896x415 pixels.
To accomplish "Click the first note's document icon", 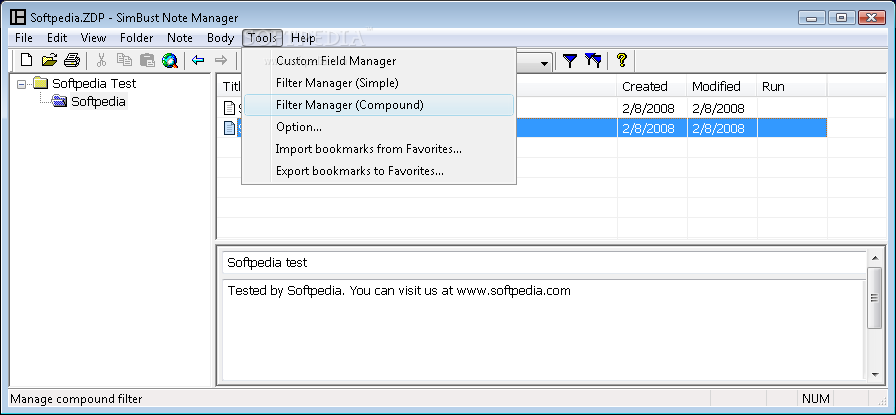I will [x=229, y=107].
